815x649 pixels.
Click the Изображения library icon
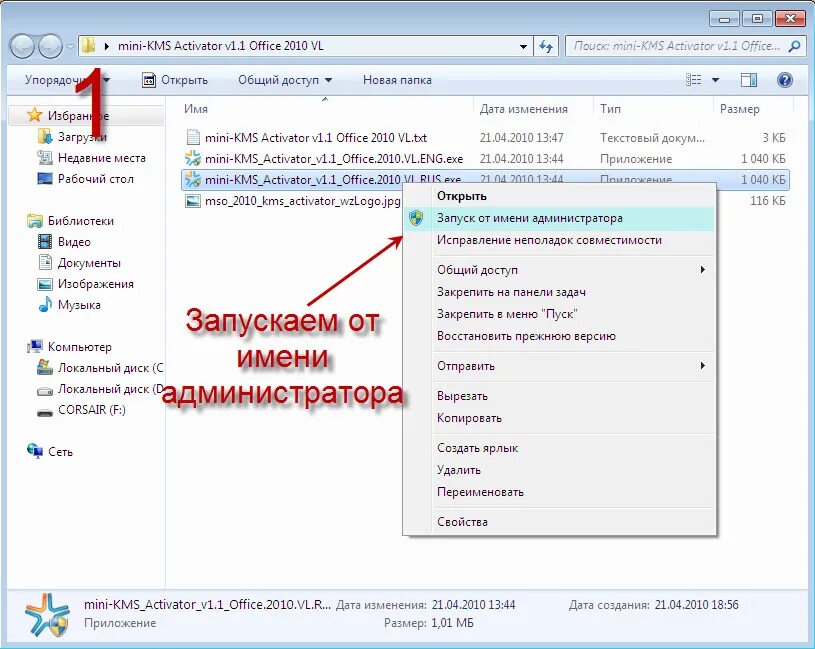[45, 284]
